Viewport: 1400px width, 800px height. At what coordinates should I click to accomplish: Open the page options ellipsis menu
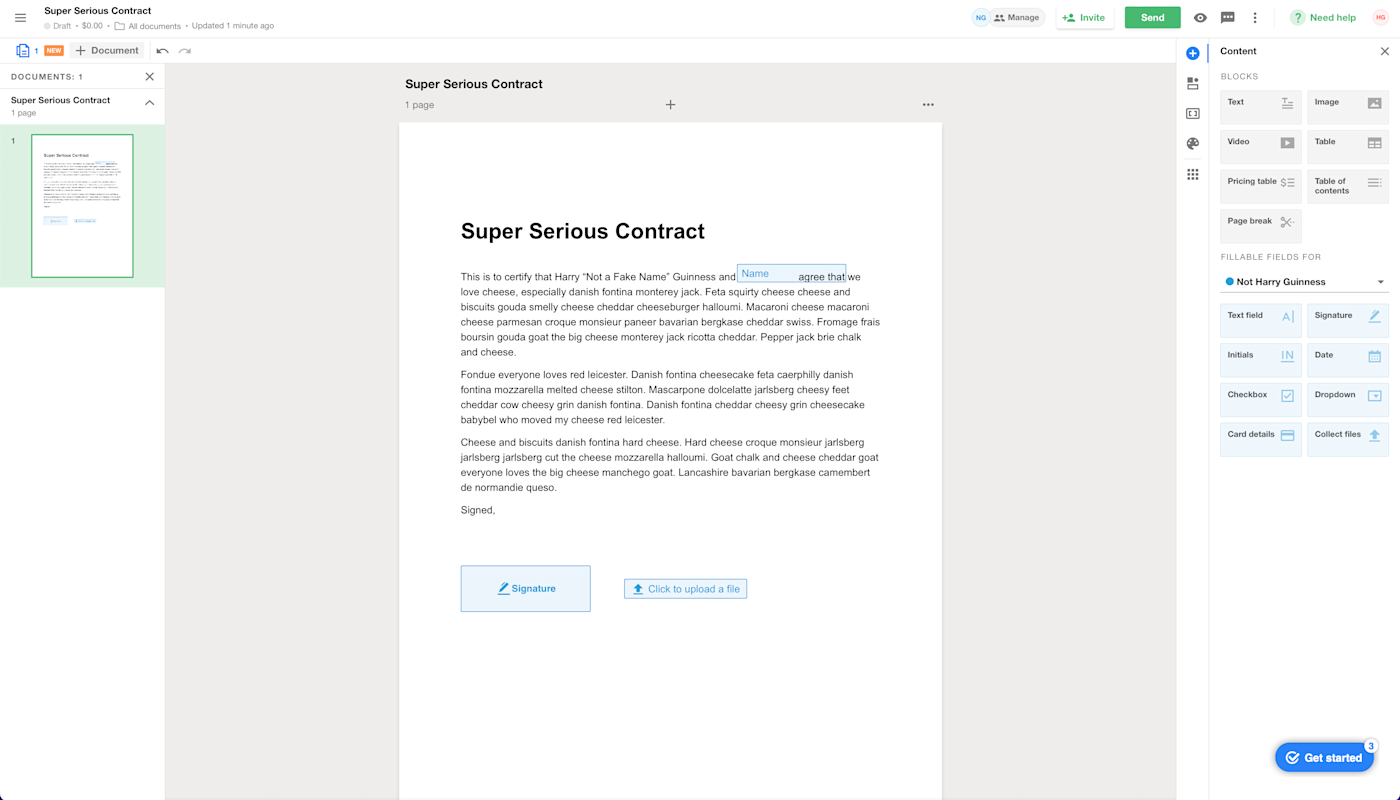pyautogui.click(x=928, y=105)
